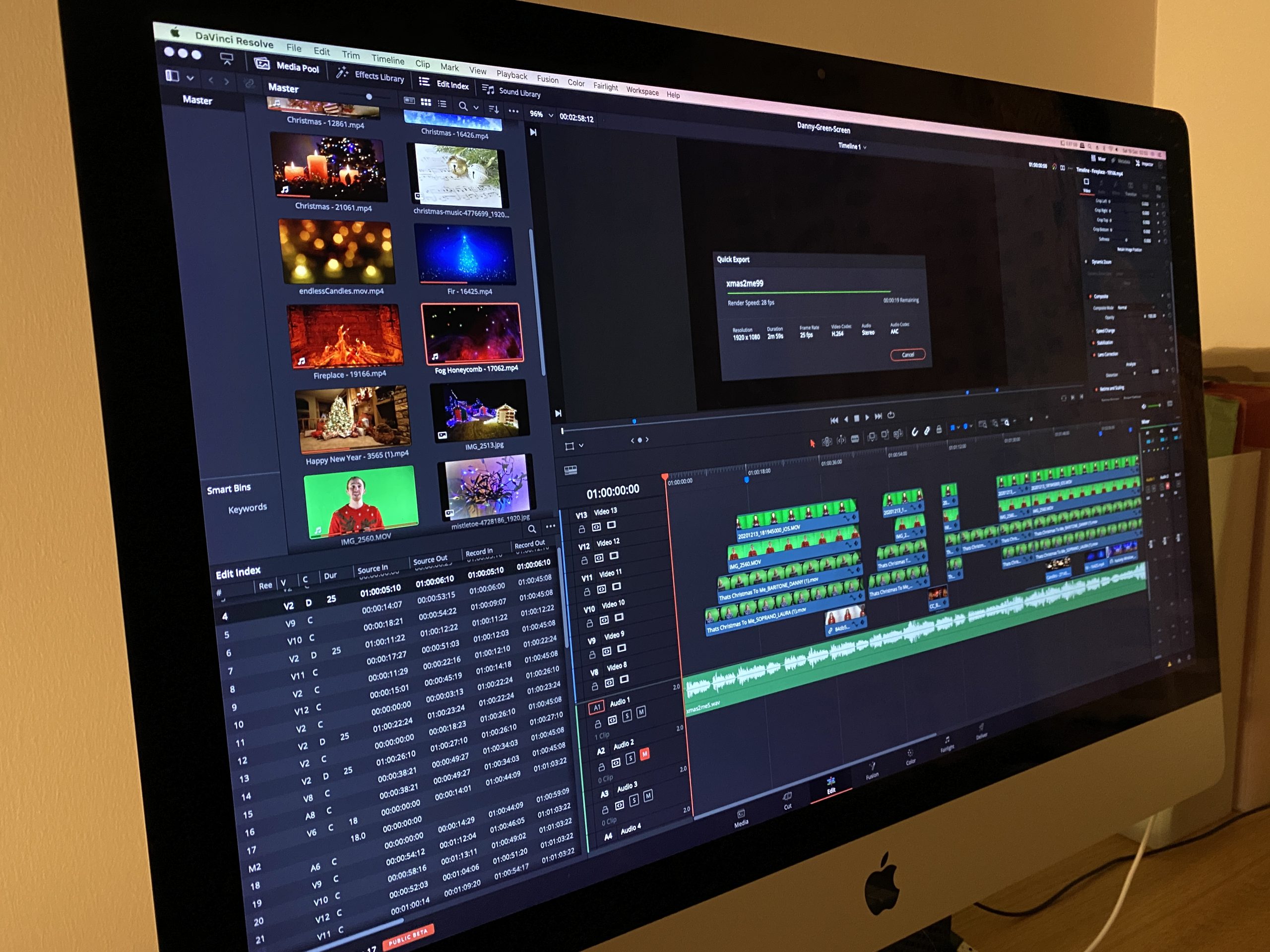The image size is (1270, 952).
Task: Open the Timeline menu
Action: click(x=387, y=59)
